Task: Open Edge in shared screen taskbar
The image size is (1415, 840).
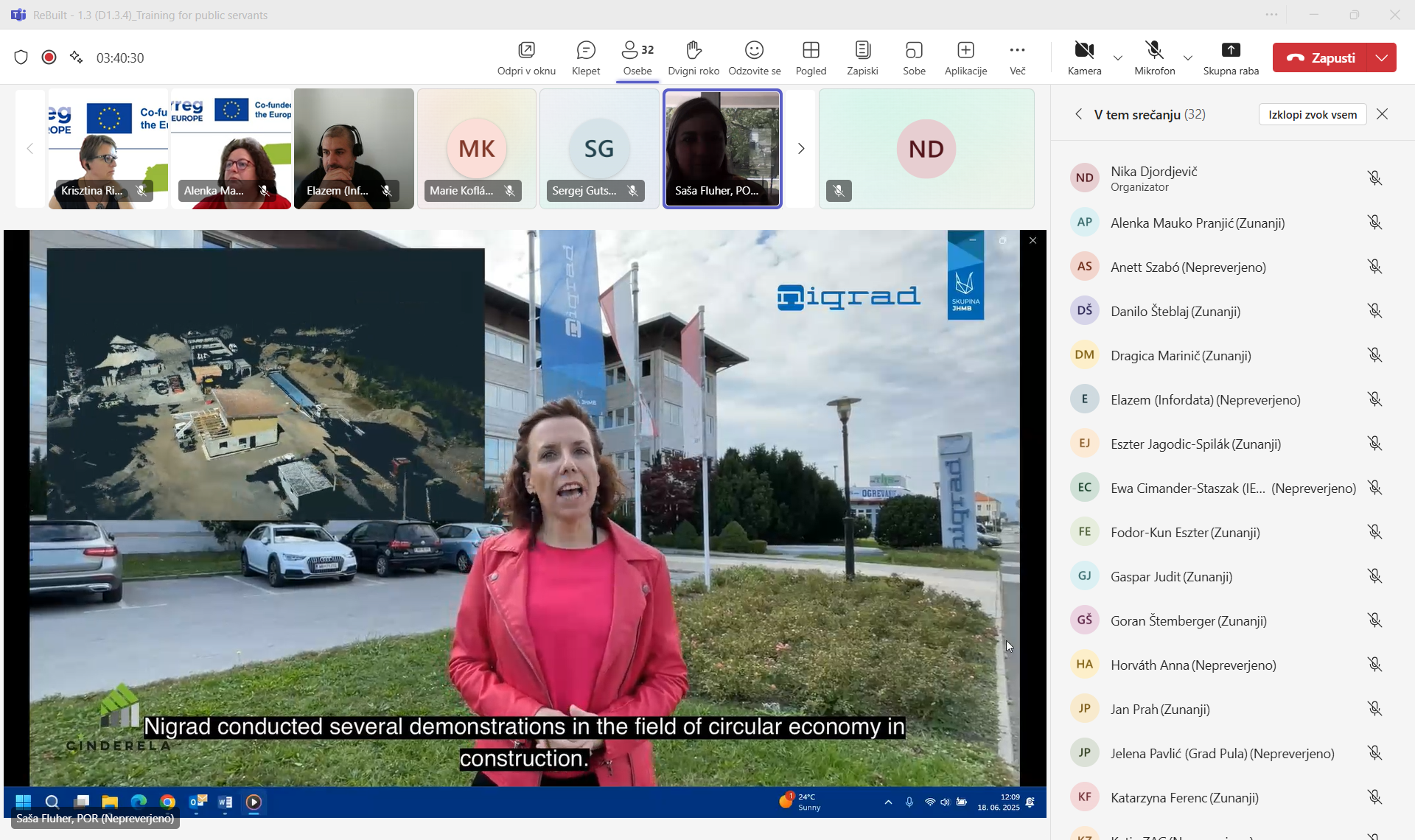Action: tap(139, 802)
